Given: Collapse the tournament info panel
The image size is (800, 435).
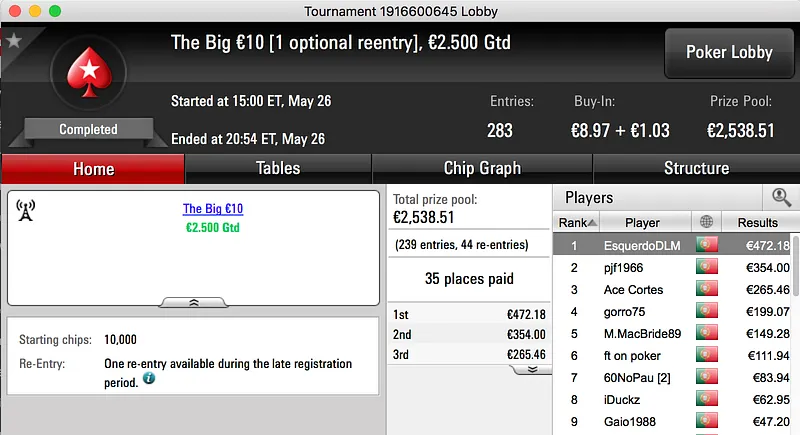Looking at the screenshot, I should pyautogui.click(x=193, y=301).
